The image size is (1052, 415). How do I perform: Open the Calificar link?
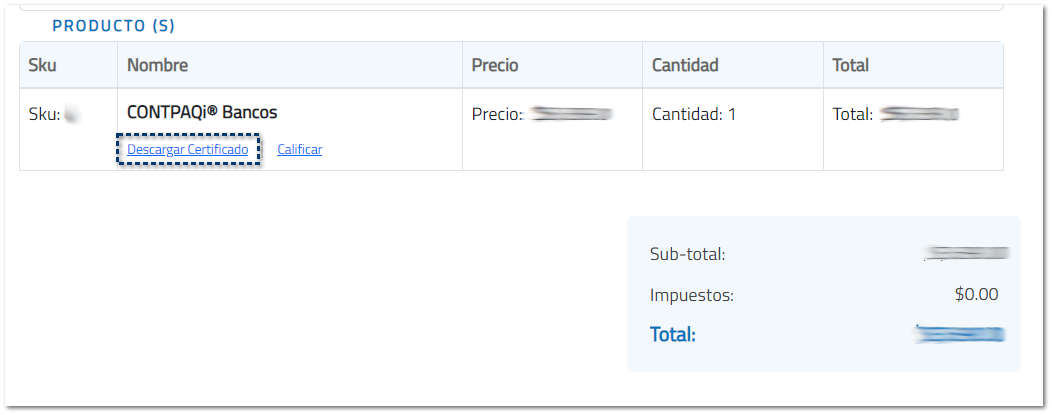pyautogui.click(x=299, y=150)
